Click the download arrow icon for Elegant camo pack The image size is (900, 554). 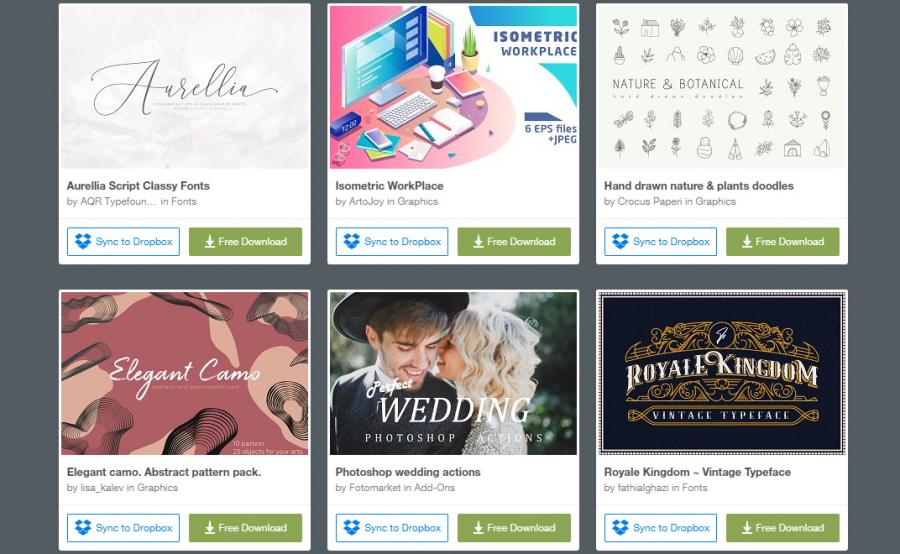click(210, 528)
